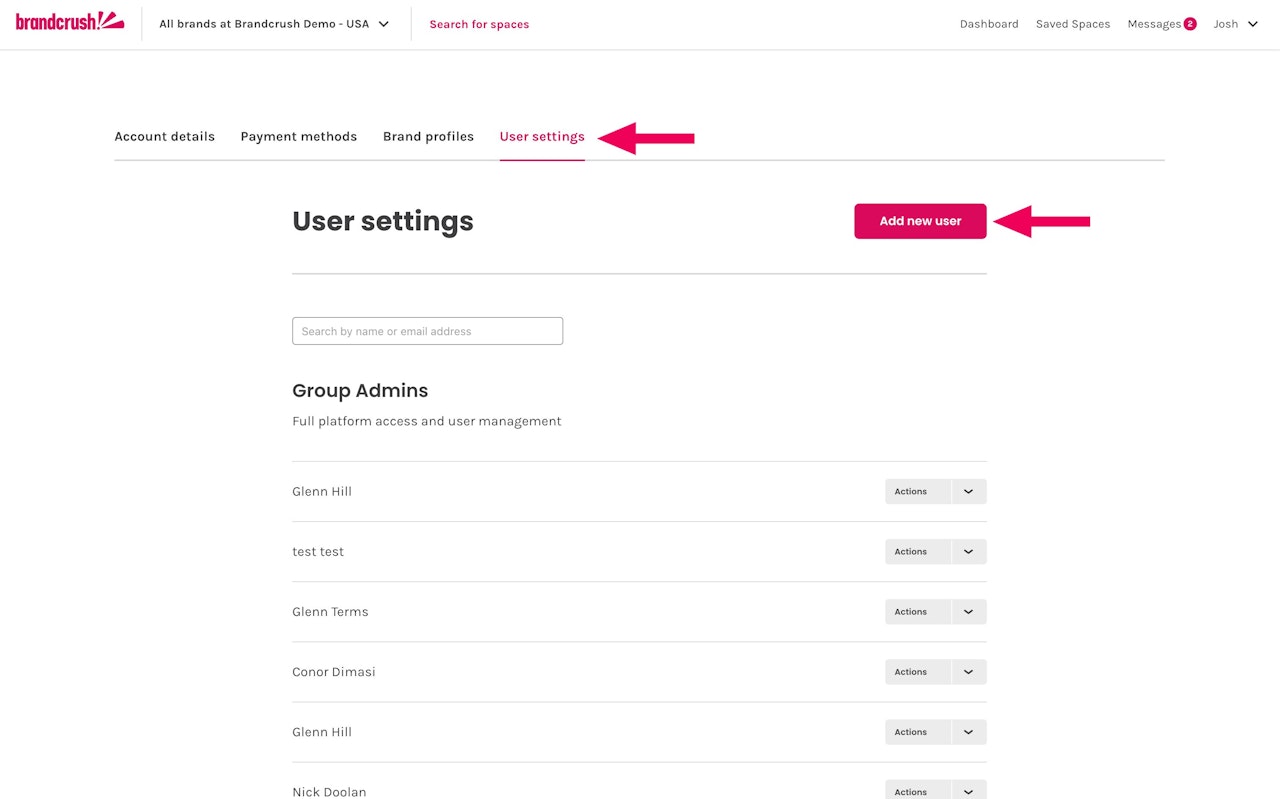Viewport: 1280px width, 799px height.
Task: Click the Search for spaces link
Action: (x=479, y=24)
